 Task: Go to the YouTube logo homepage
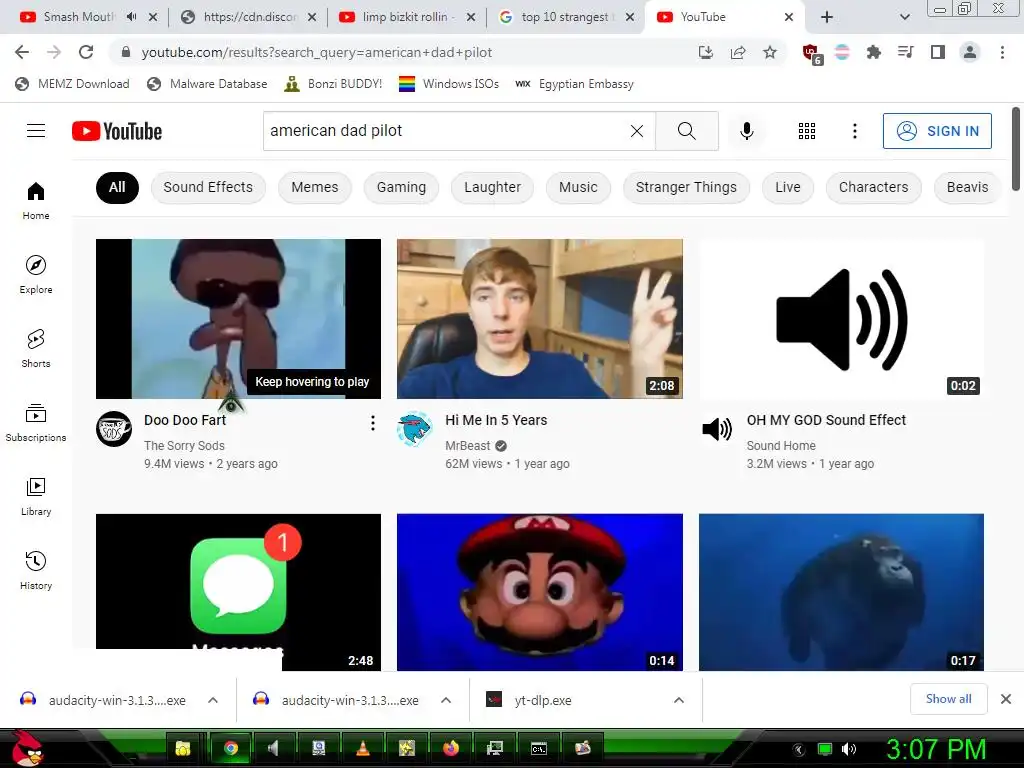coord(117,131)
